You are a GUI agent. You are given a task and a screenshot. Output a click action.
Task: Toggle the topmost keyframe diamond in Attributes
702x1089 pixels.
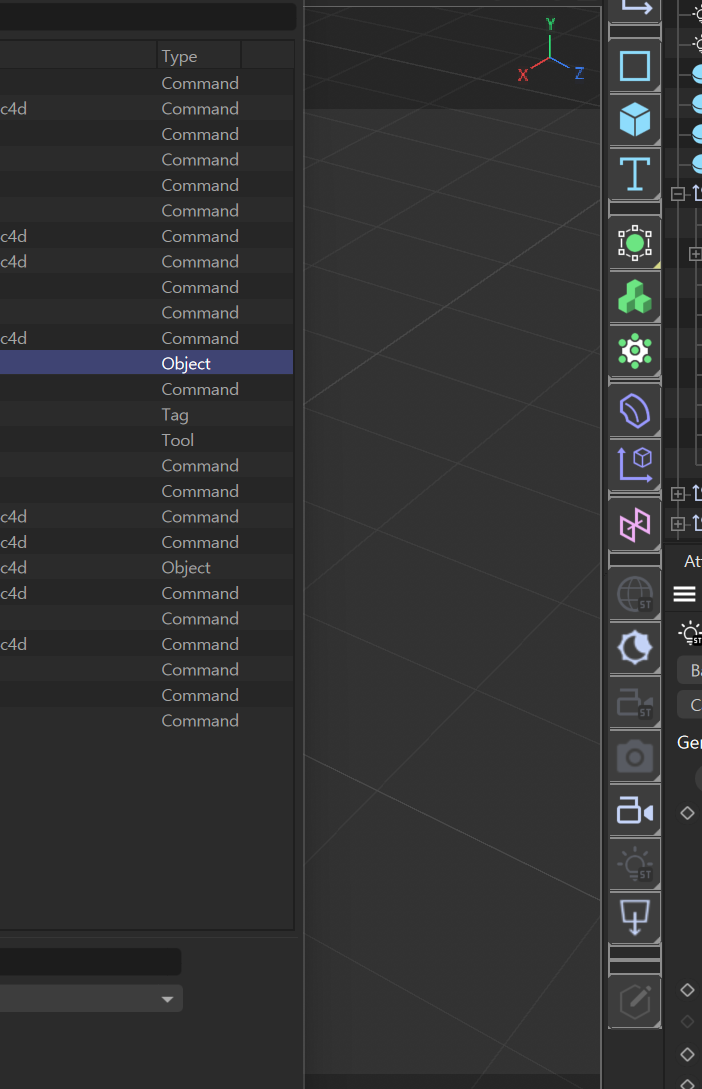687,813
